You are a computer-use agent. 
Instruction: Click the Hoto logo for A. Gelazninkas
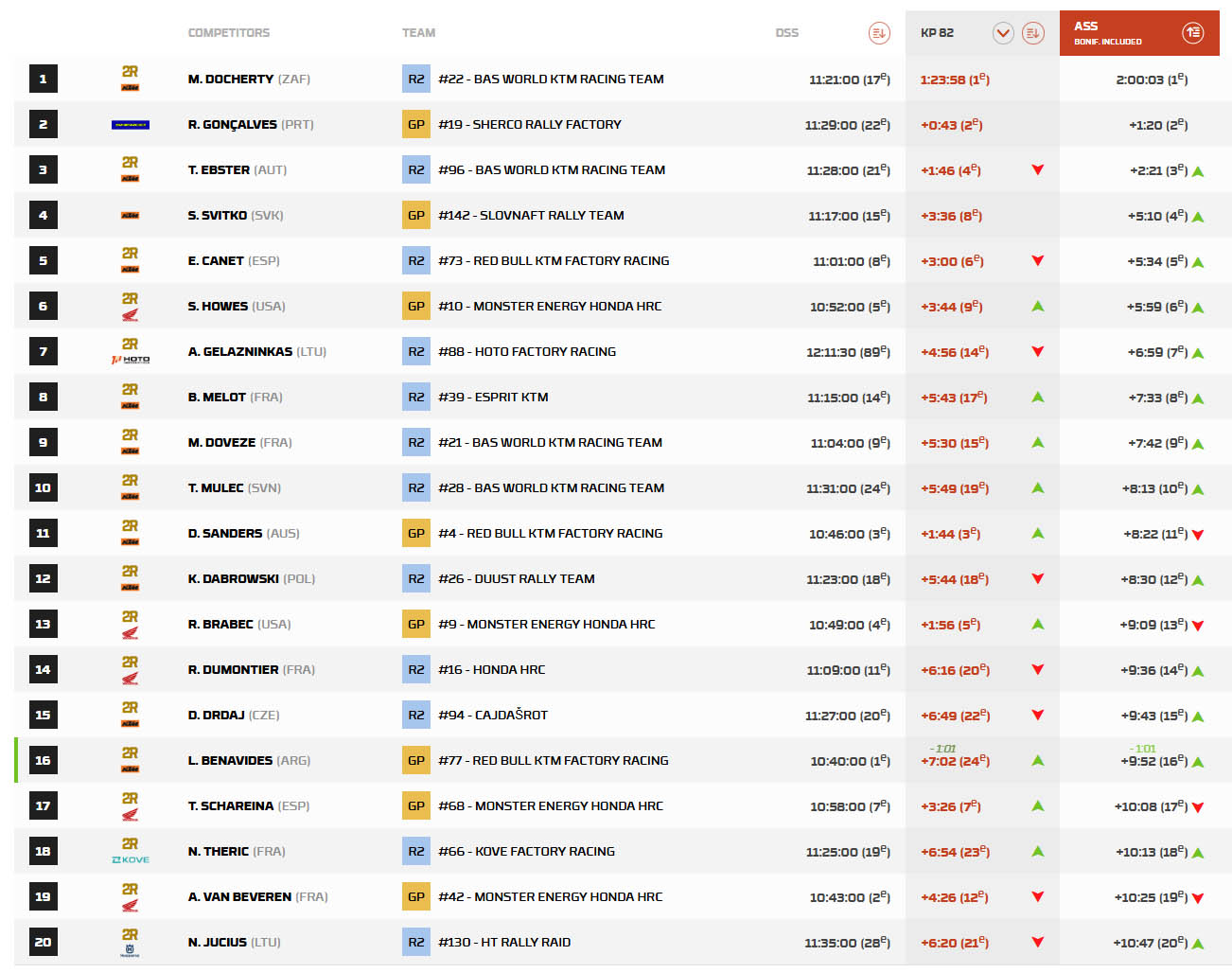(130, 360)
